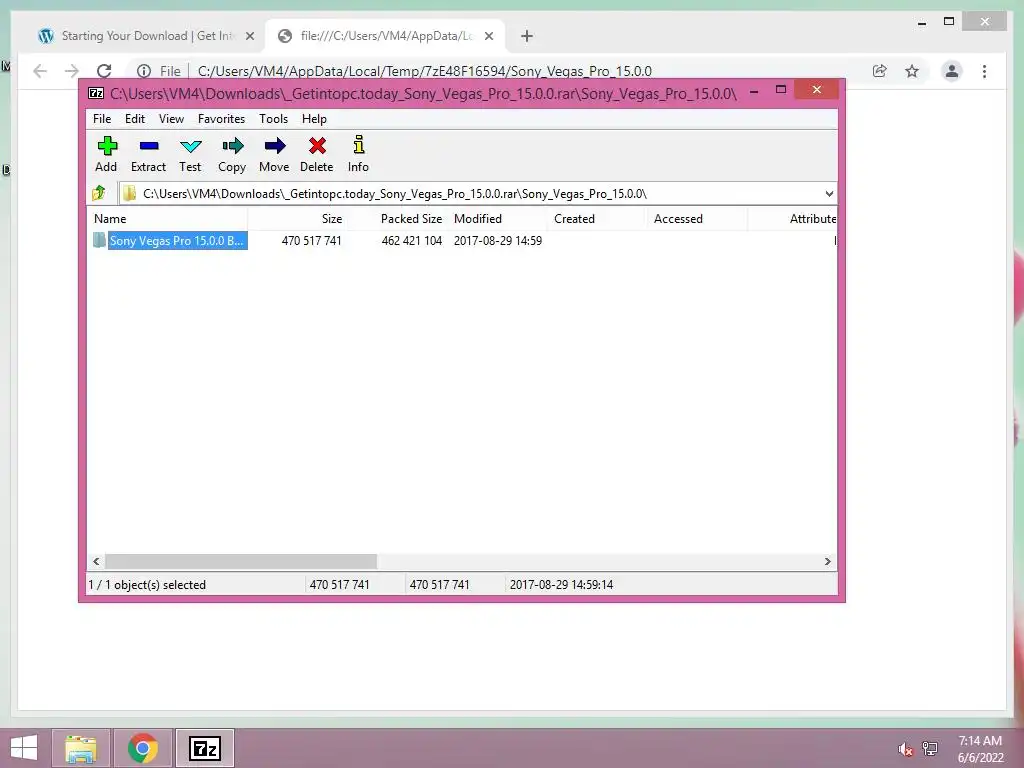Open File Explorer from the taskbar
The height and width of the screenshot is (768, 1024).
(81, 748)
